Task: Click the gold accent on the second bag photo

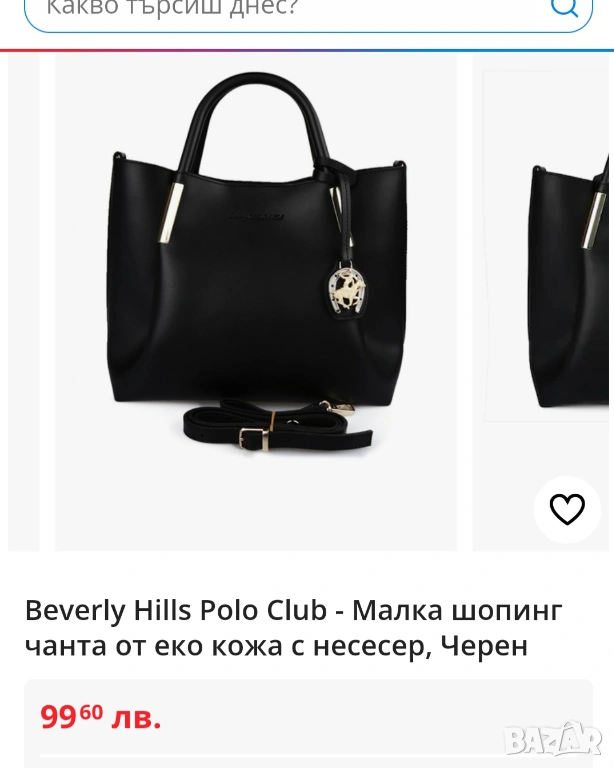Action: (593, 220)
